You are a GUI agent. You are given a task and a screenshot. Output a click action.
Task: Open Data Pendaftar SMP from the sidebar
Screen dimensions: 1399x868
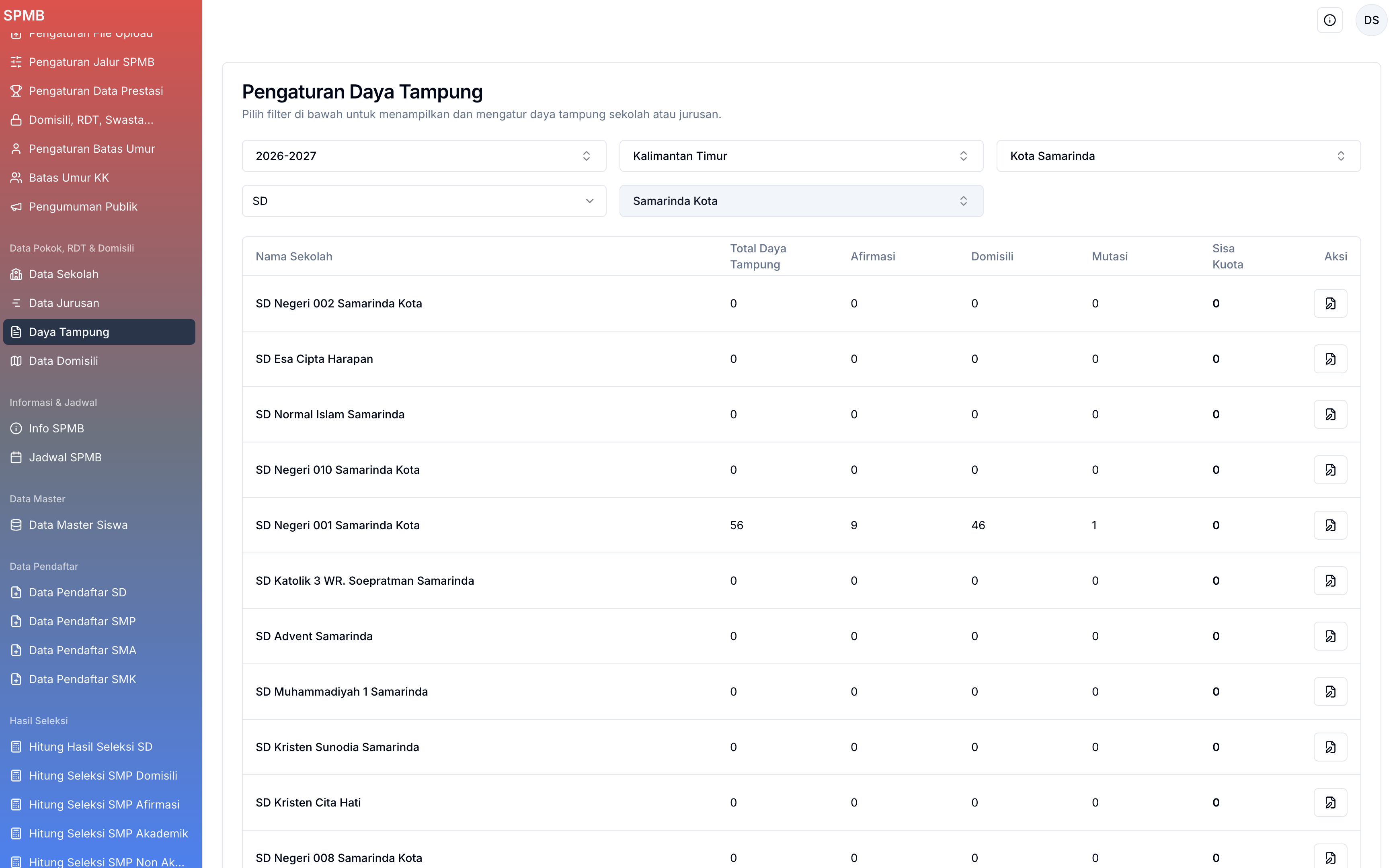[x=82, y=620]
